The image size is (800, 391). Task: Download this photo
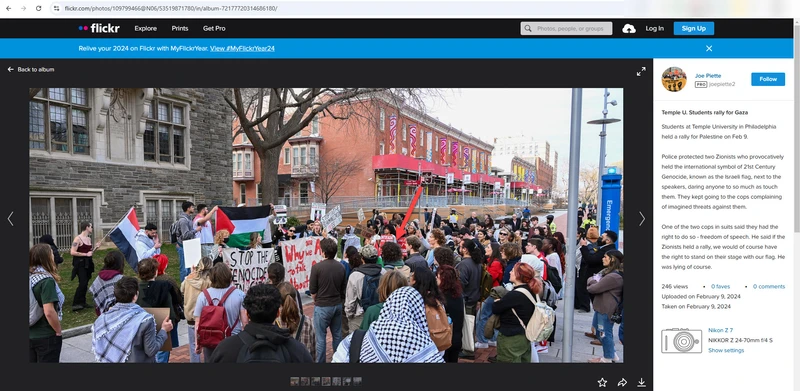641,382
